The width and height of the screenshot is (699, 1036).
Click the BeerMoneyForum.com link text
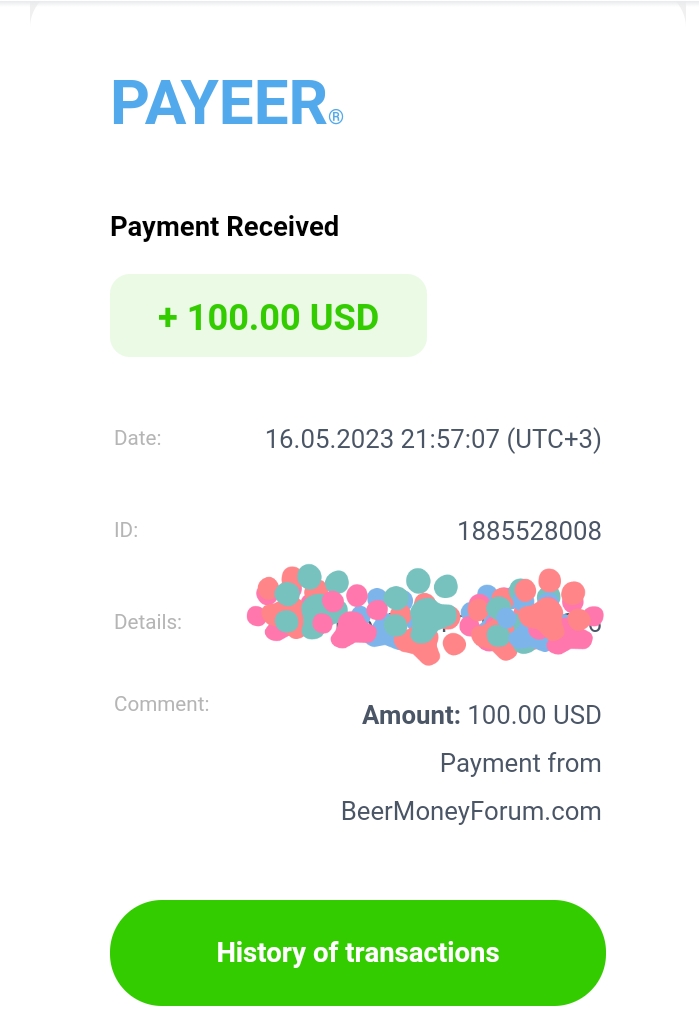[471, 811]
